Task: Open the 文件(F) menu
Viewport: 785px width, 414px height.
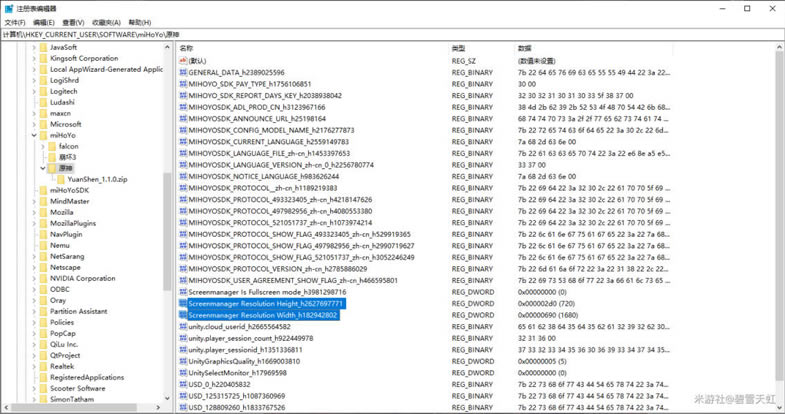Action: coord(14,22)
